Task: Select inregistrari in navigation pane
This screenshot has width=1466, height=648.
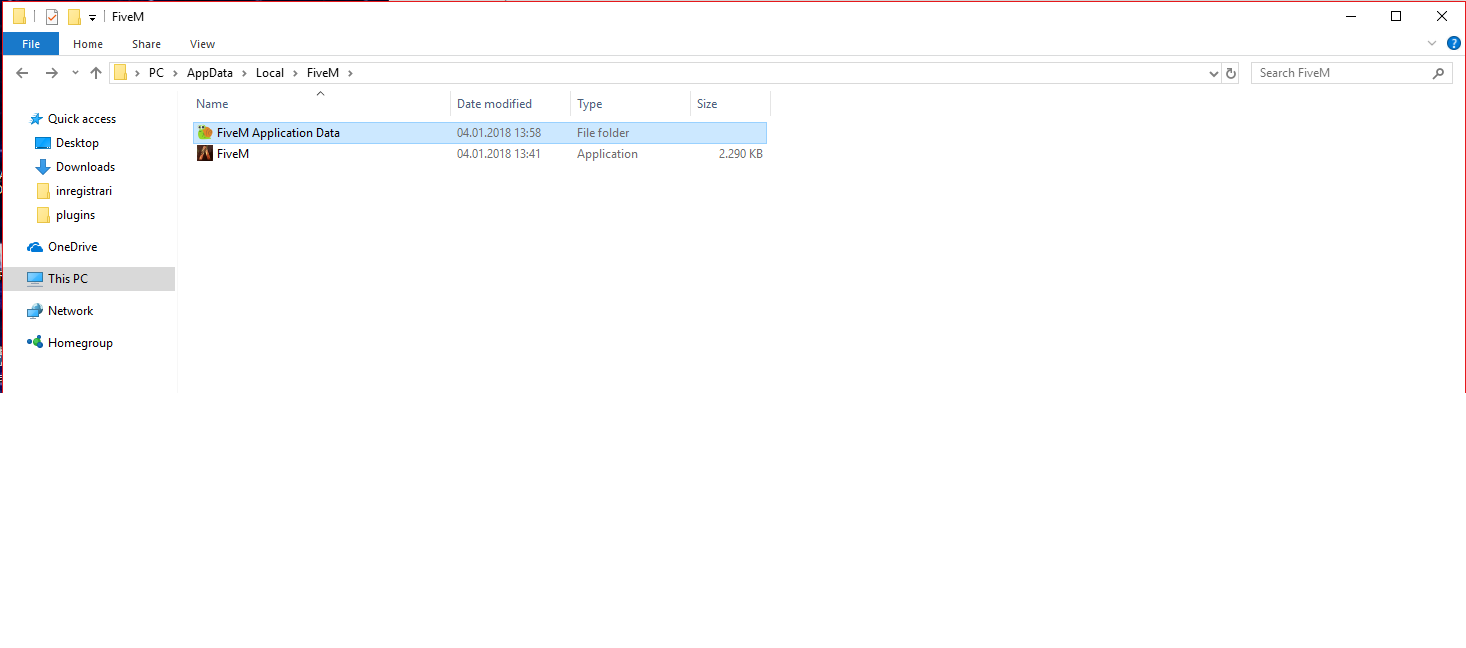Action: 84,191
